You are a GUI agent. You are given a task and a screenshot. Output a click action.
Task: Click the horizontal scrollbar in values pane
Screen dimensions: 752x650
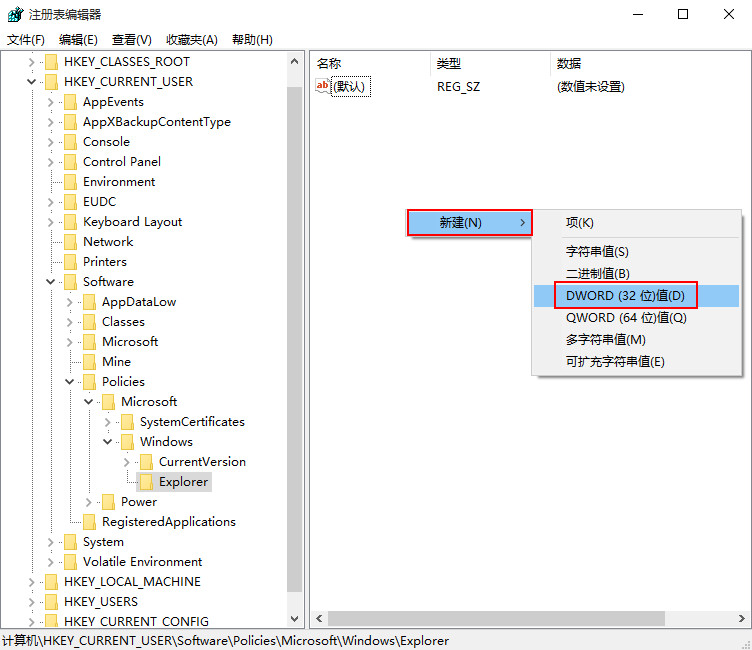495,619
